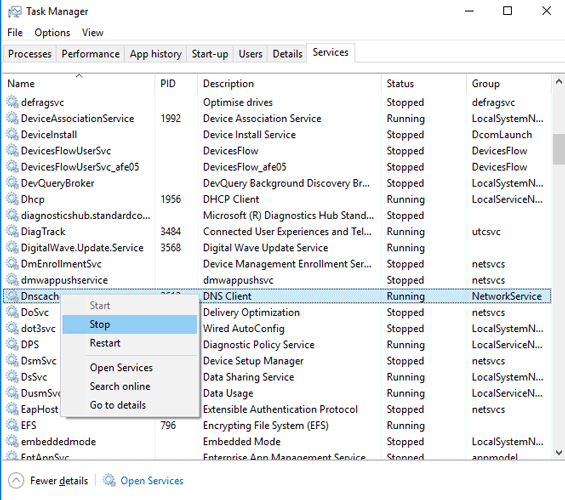
Task: Click gear icon beside diagnosticshub.standardco...
Action: 12,215
